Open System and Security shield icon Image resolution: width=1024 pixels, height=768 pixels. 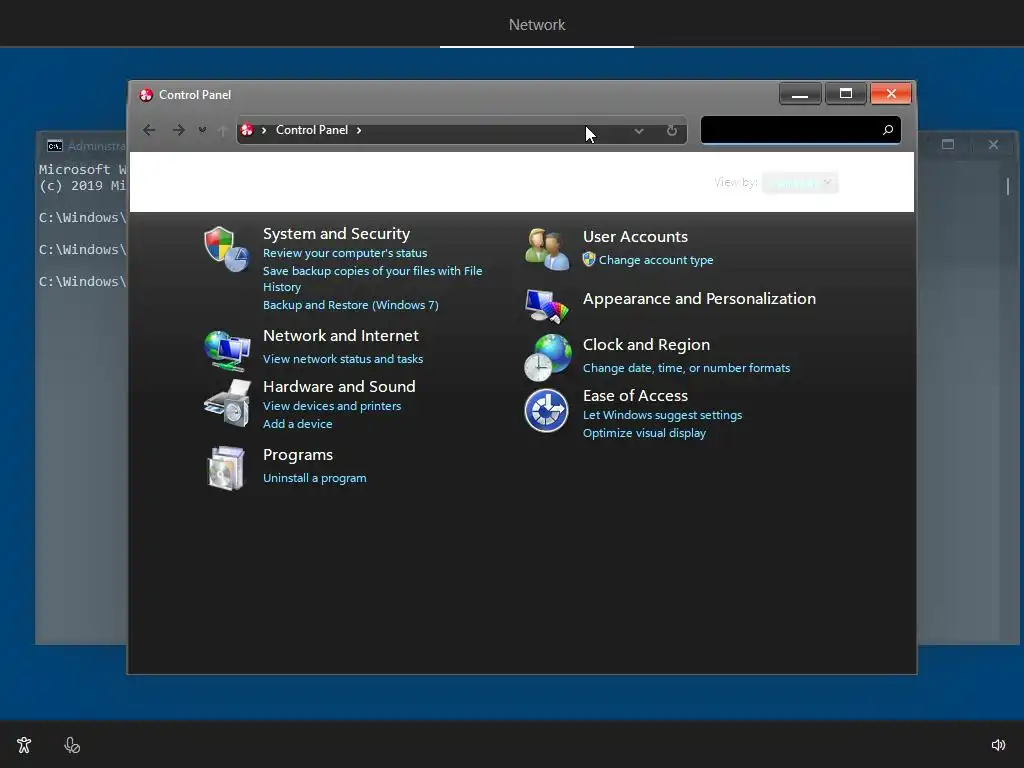(x=226, y=249)
